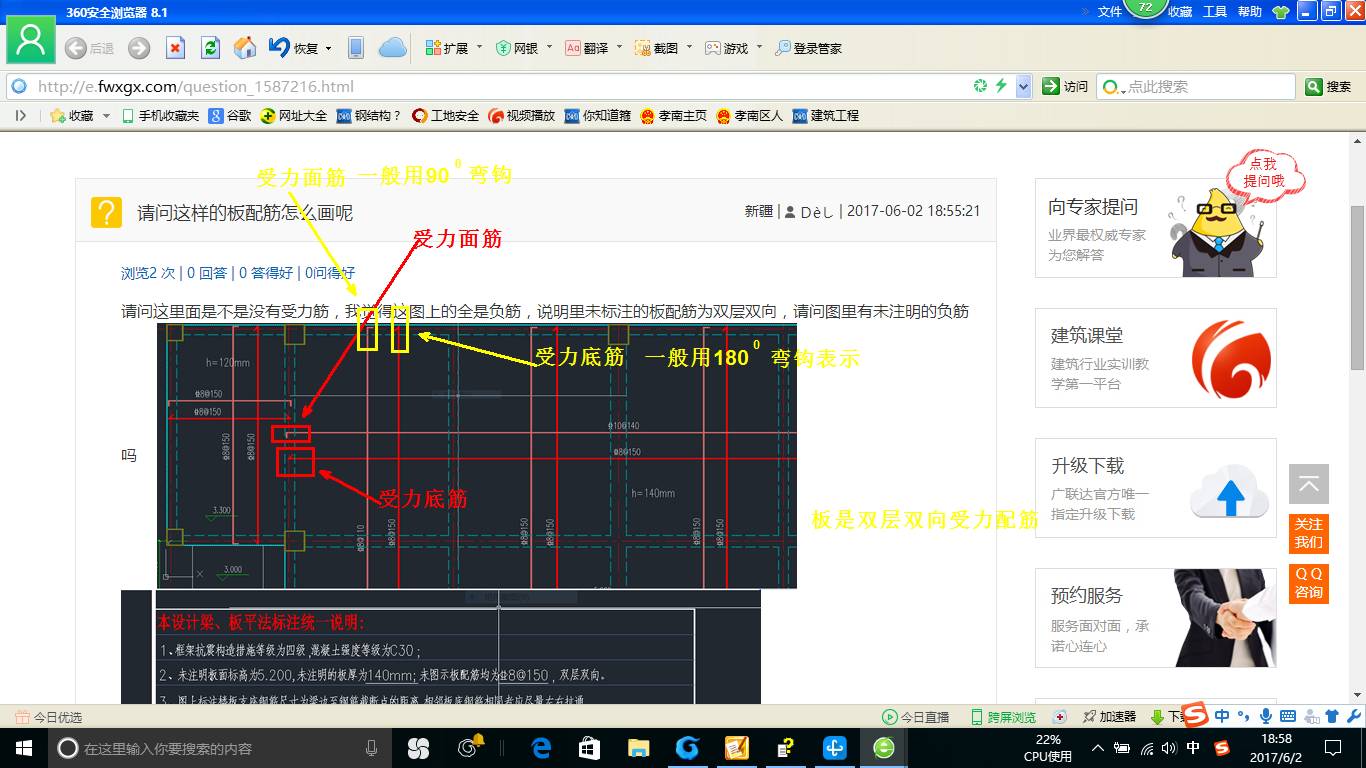This screenshot has width=1366, height=768.
Task: Expand the 网银 dropdown arrow
Action: tap(549, 48)
